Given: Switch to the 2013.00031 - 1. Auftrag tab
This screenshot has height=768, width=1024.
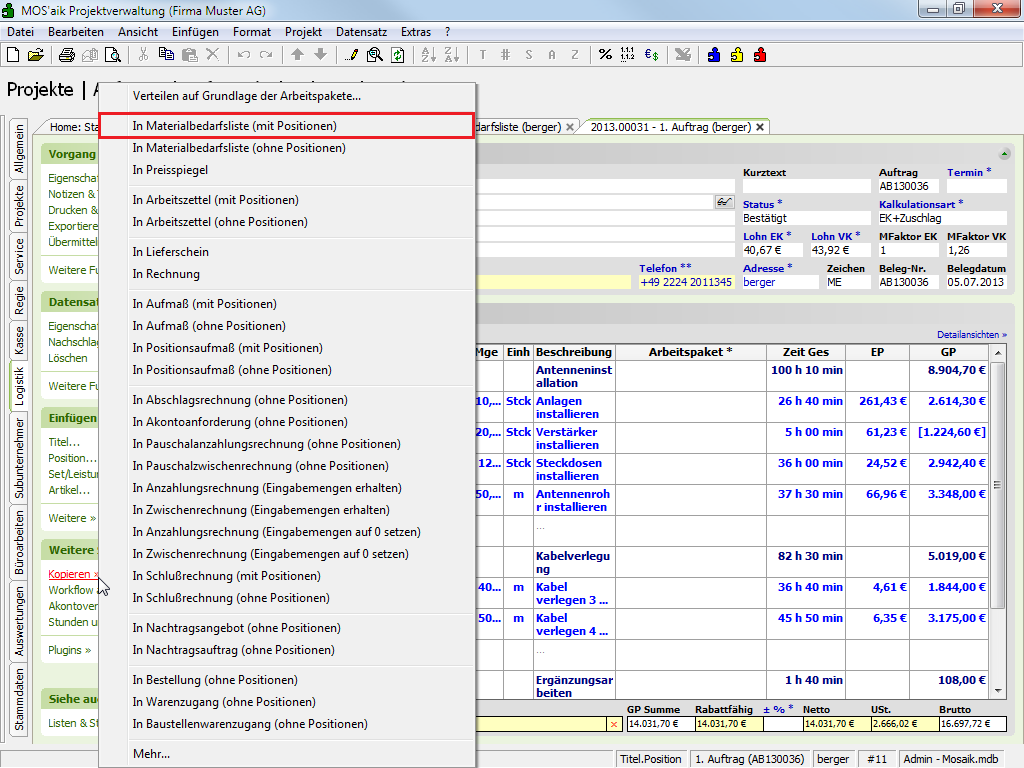Looking at the screenshot, I should [671, 127].
